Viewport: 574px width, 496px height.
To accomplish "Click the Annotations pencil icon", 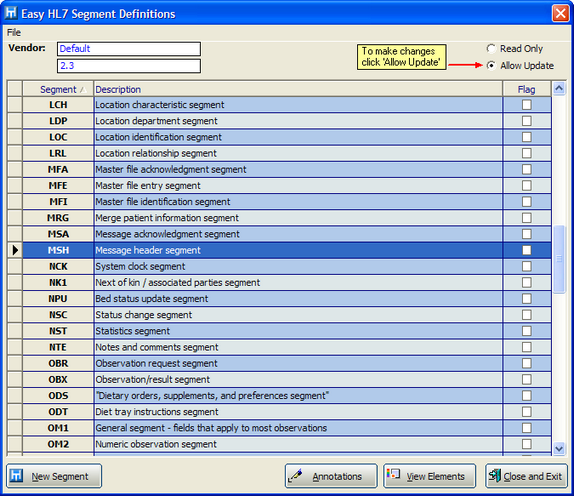I will point(295,476).
